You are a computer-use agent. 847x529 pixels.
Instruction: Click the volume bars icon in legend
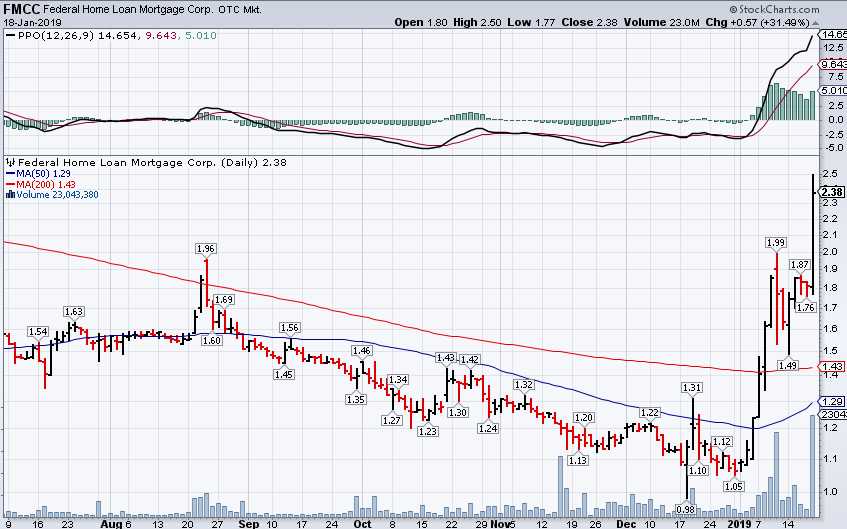[x=10, y=195]
